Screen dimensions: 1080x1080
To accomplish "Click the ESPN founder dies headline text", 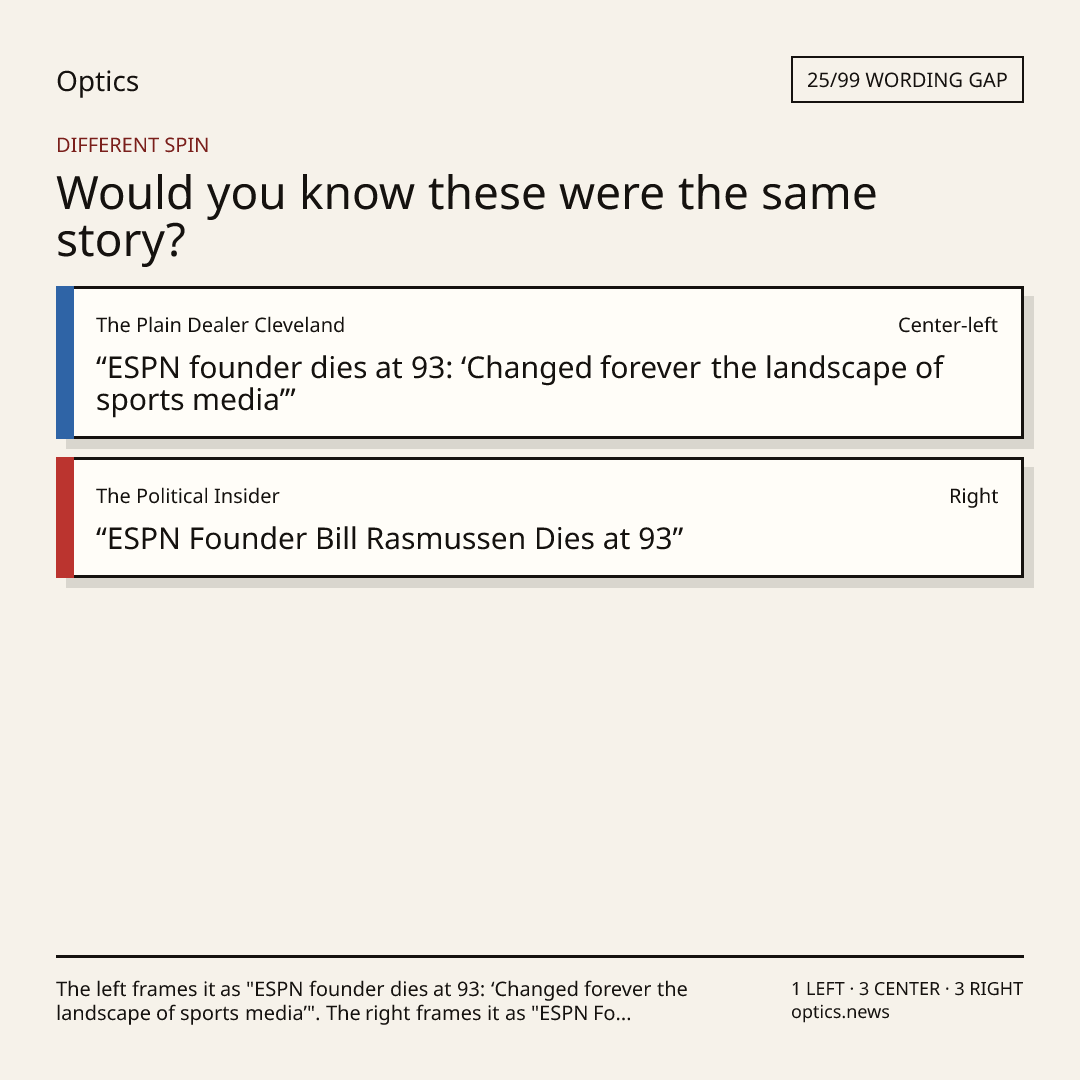I will (x=519, y=384).
